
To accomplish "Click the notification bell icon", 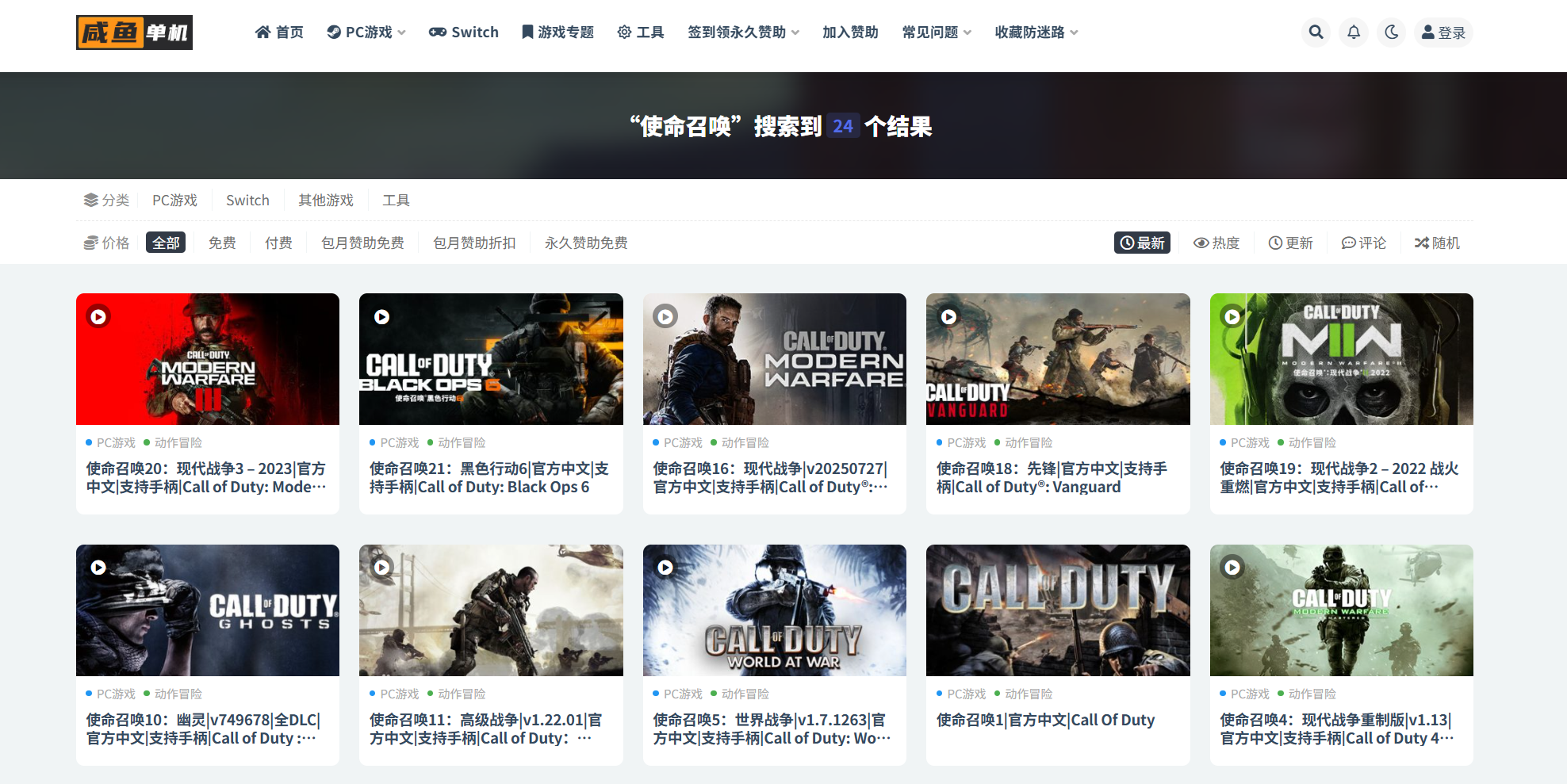I will point(1354,33).
